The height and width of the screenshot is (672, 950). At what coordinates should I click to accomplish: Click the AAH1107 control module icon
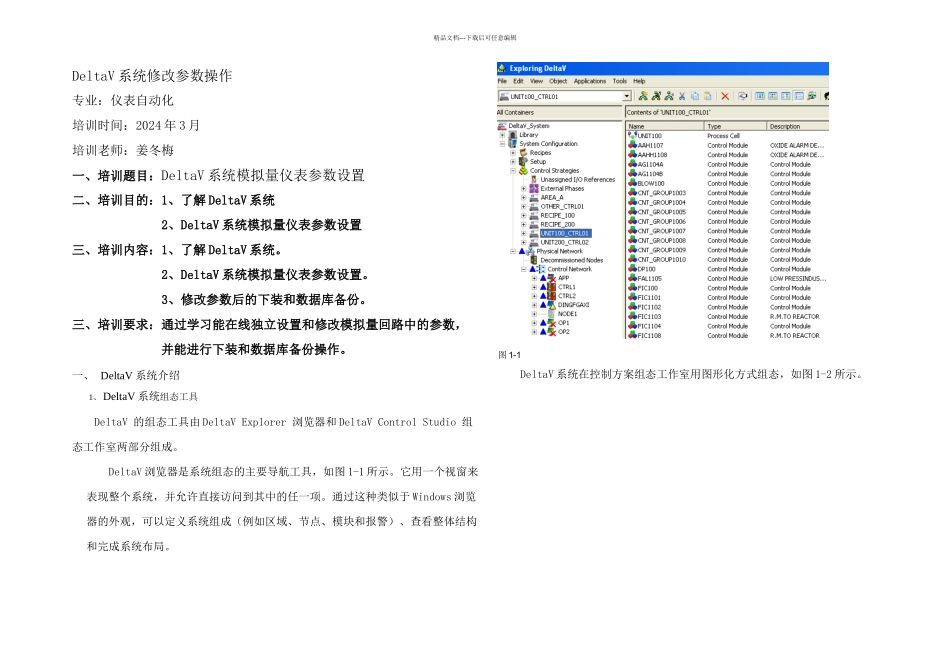pyautogui.click(x=633, y=145)
